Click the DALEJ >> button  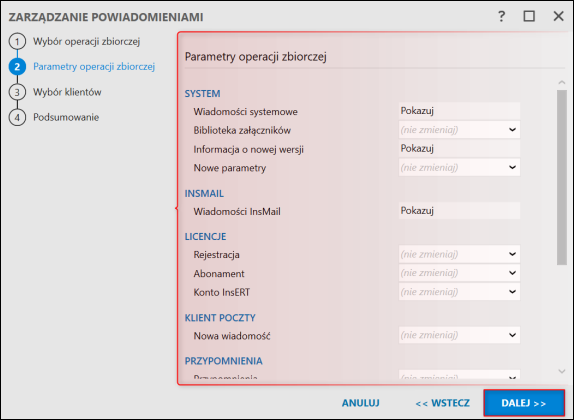524,403
